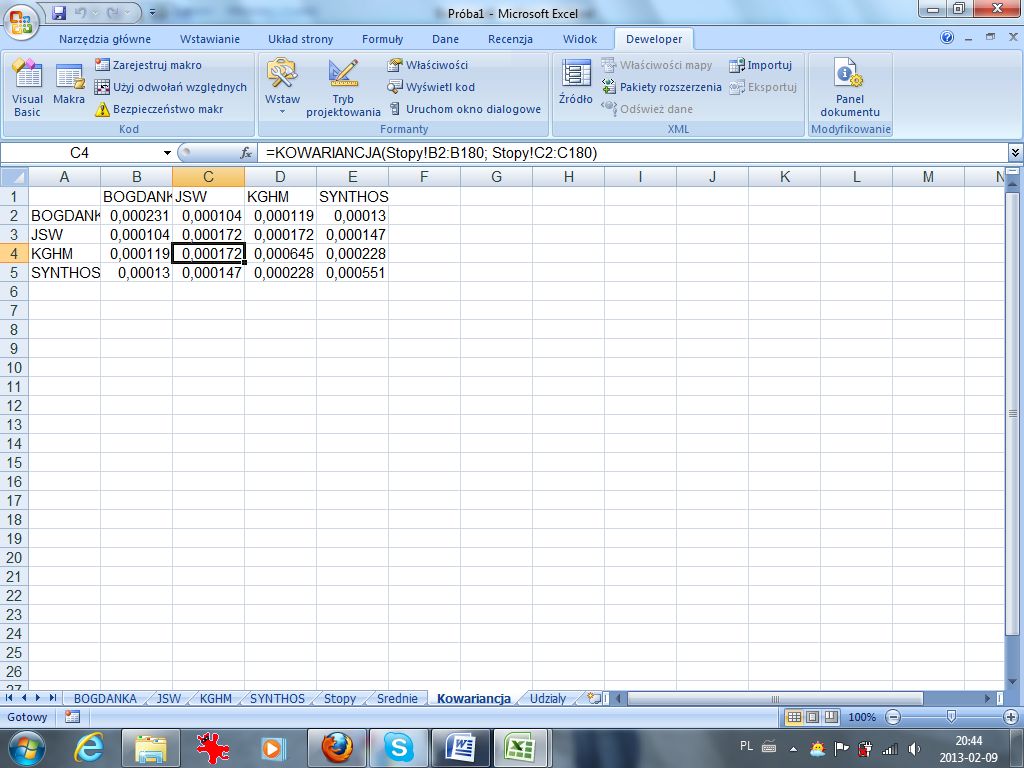The width and height of the screenshot is (1024, 768).
Task: Open the Name Box dropdown
Action: pyautogui.click(x=167, y=153)
